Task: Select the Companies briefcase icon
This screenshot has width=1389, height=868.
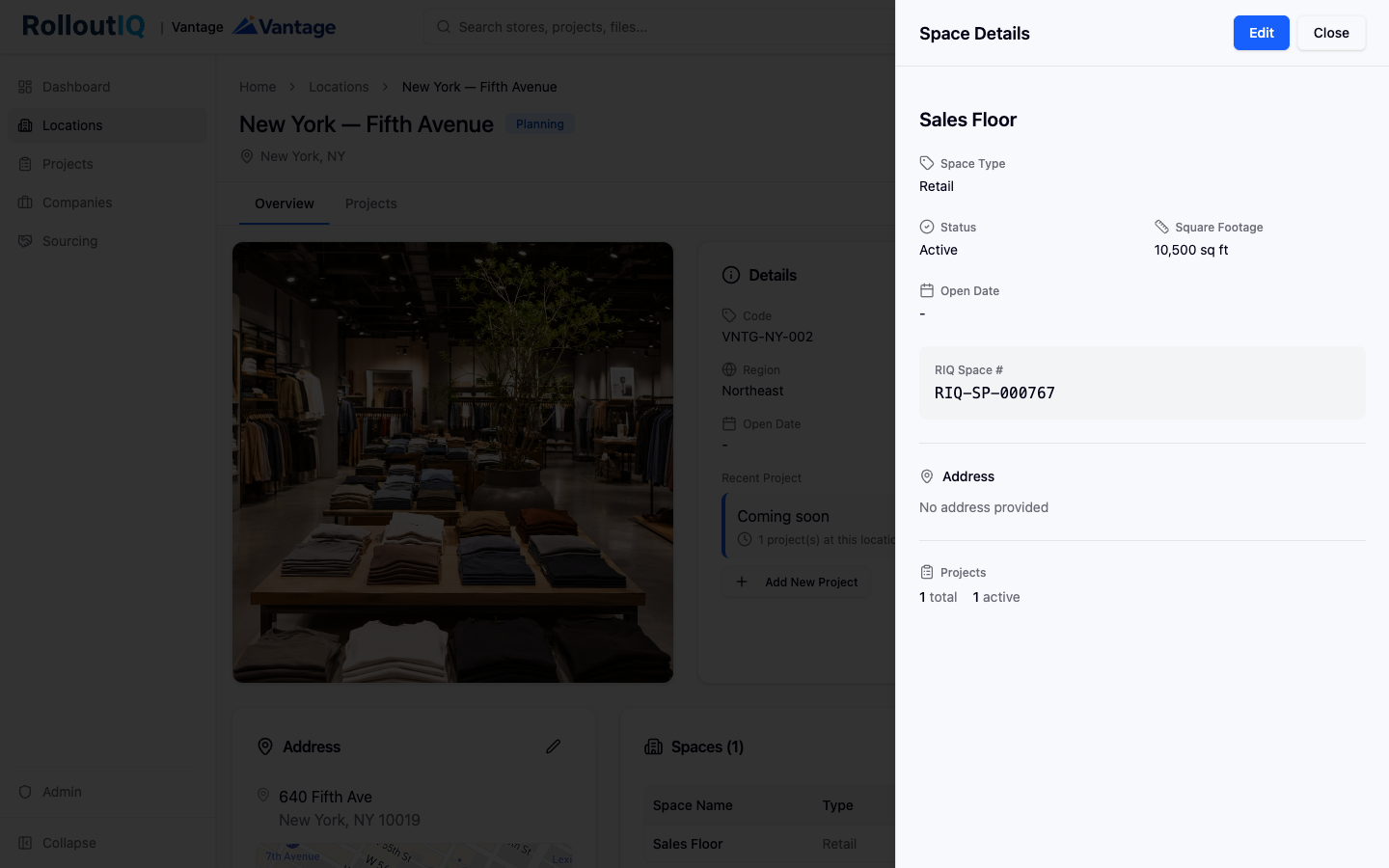Action: tap(25, 203)
